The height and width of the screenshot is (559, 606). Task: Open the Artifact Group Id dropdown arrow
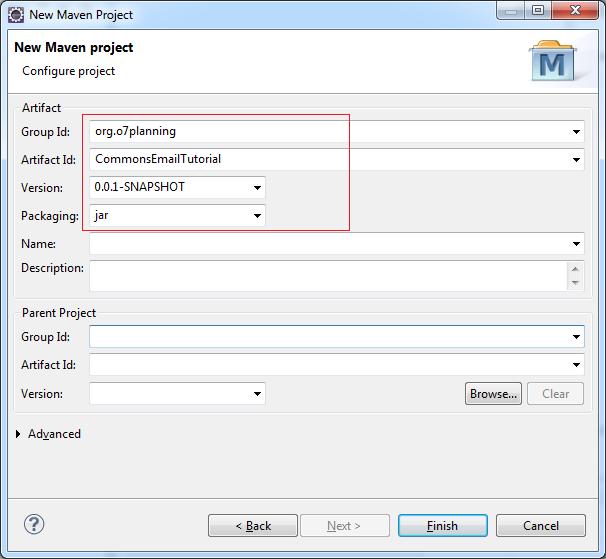coord(576,132)
